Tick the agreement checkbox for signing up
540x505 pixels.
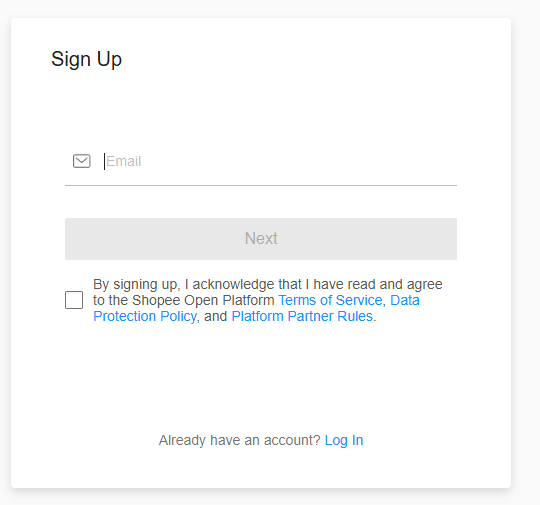point(74,300)
